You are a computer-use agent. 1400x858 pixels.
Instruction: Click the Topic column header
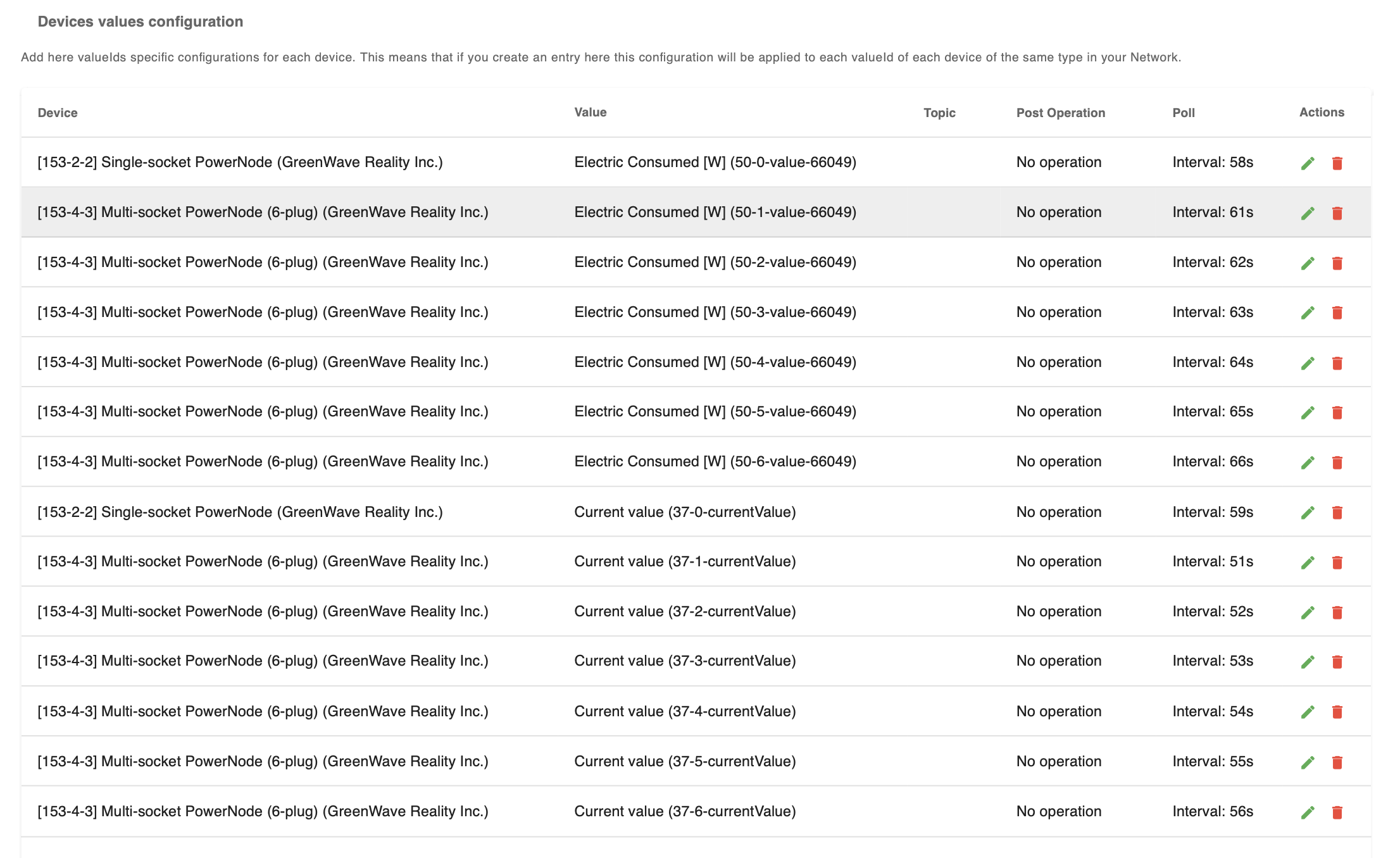(939, 113)
